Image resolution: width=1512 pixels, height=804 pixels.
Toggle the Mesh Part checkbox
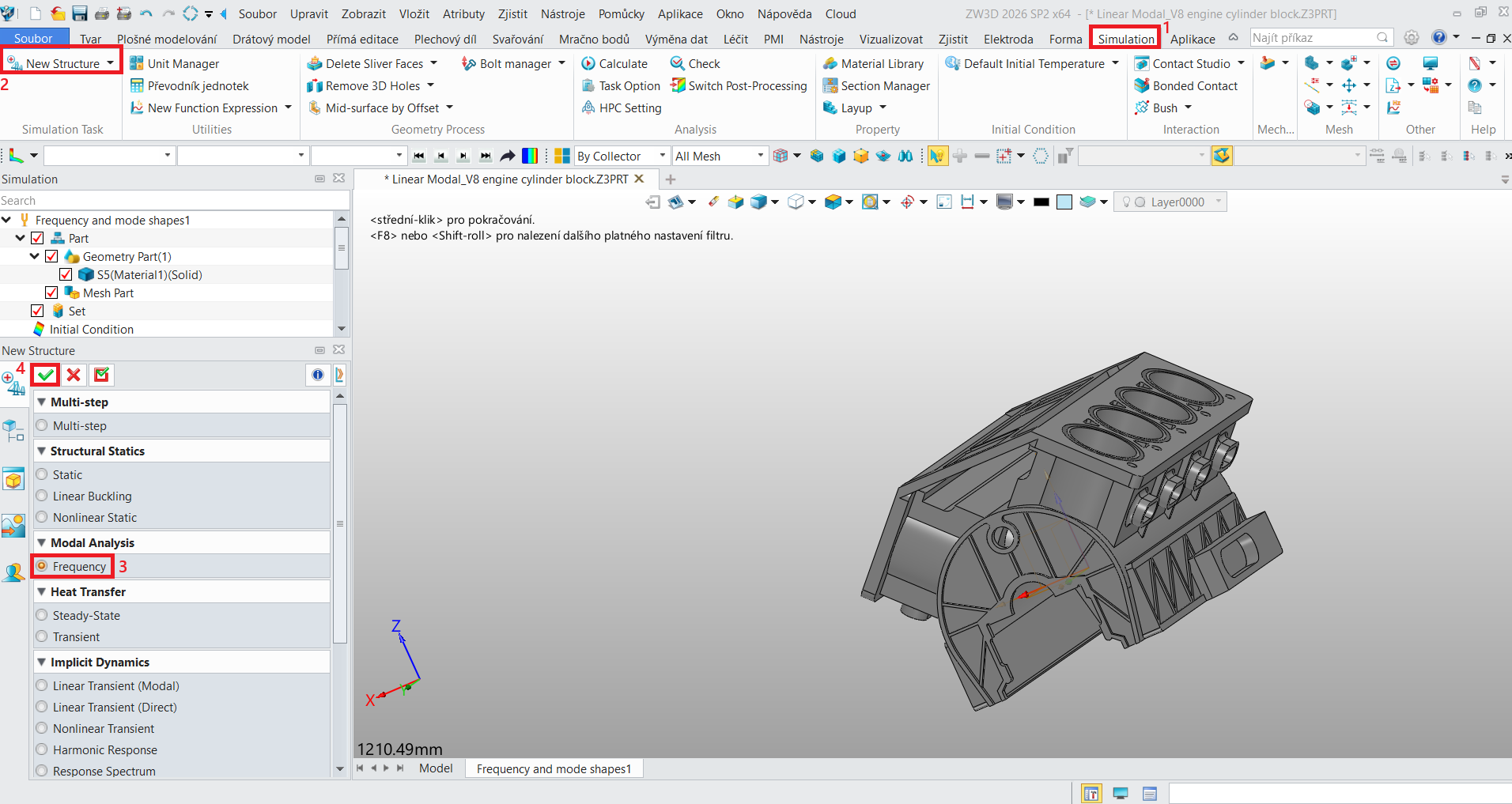51,293
